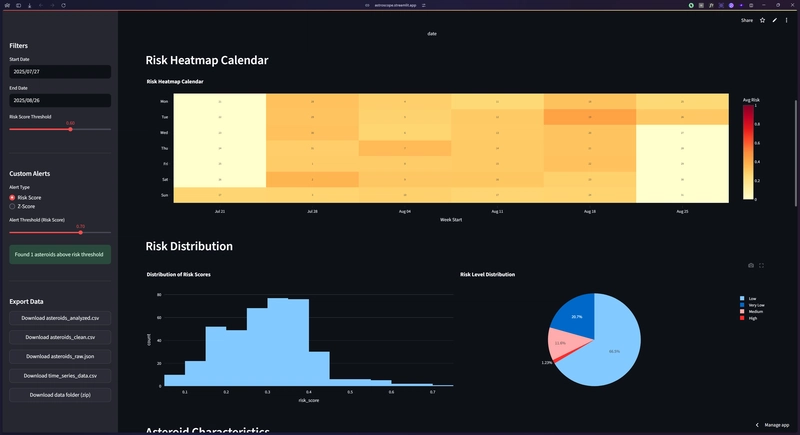Open the browser downloads icon
800x435 pixels.
[x=30, y=5]
